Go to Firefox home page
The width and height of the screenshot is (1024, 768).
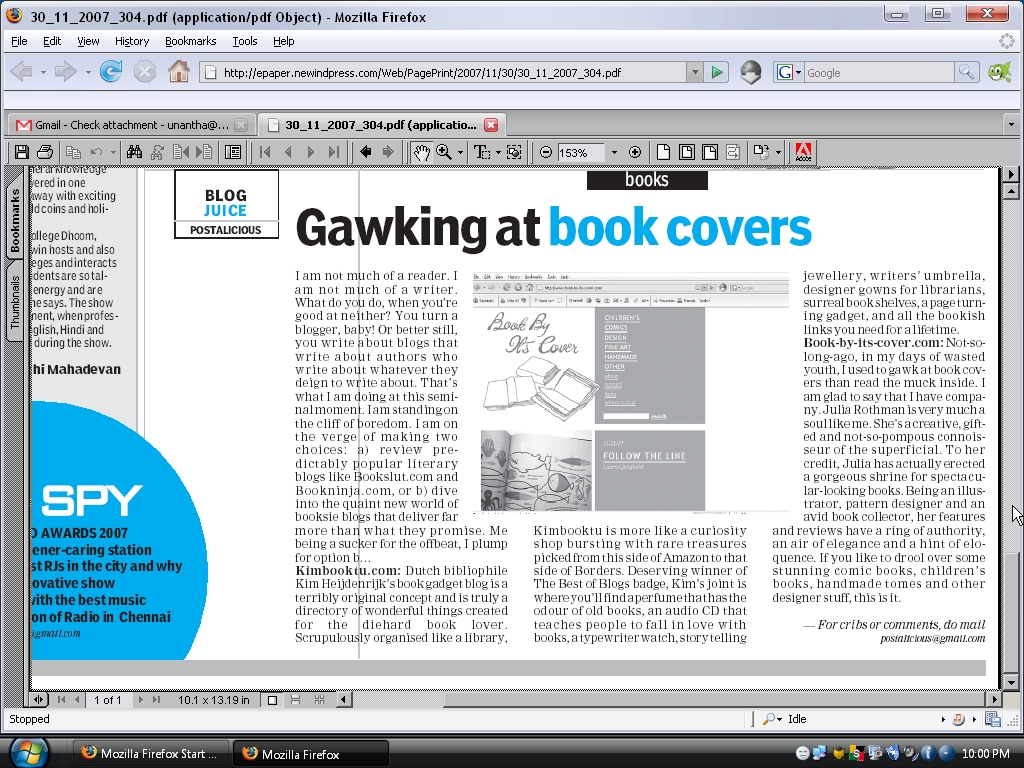(178, 71)
